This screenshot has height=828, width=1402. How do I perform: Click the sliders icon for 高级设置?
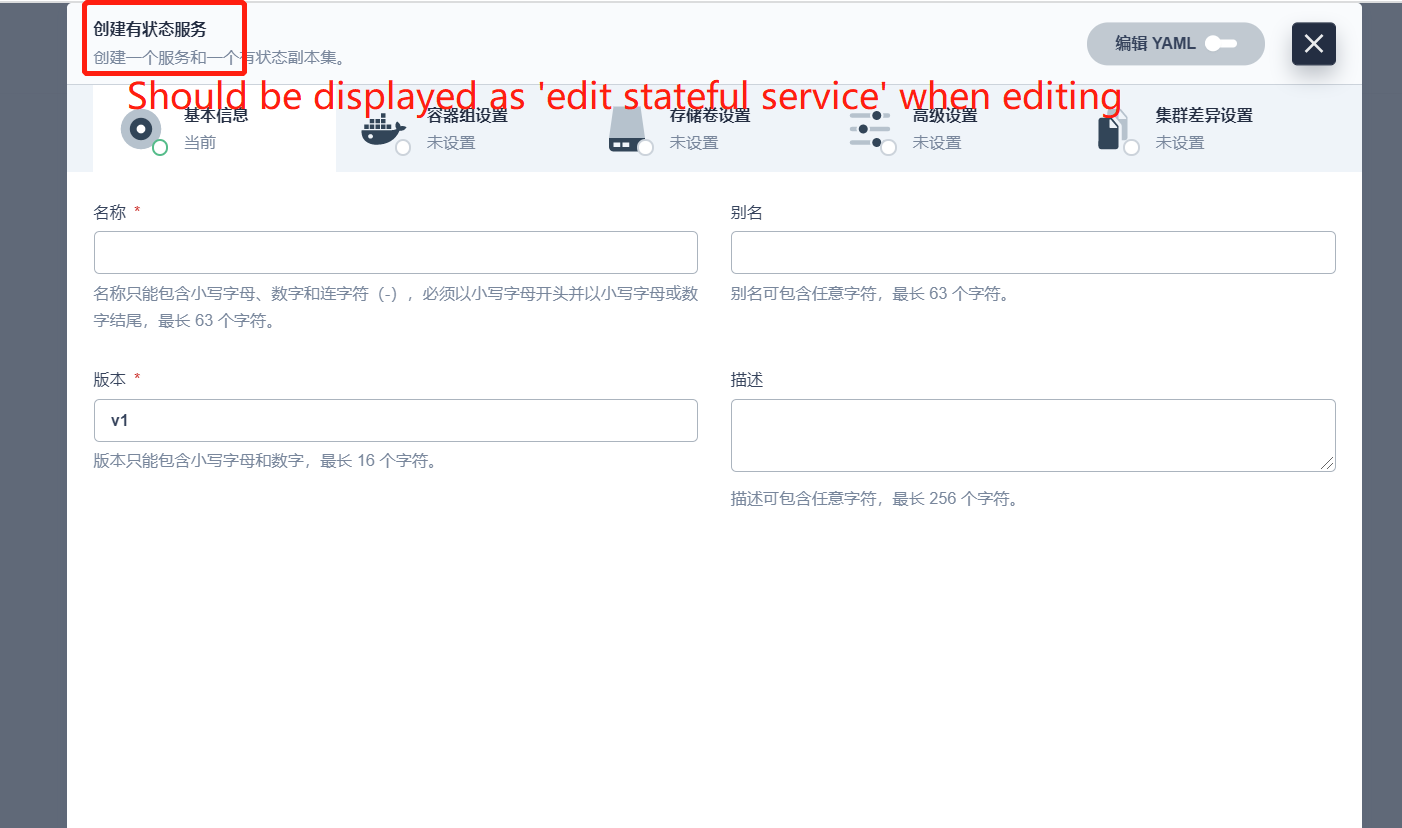pos(869,129)
